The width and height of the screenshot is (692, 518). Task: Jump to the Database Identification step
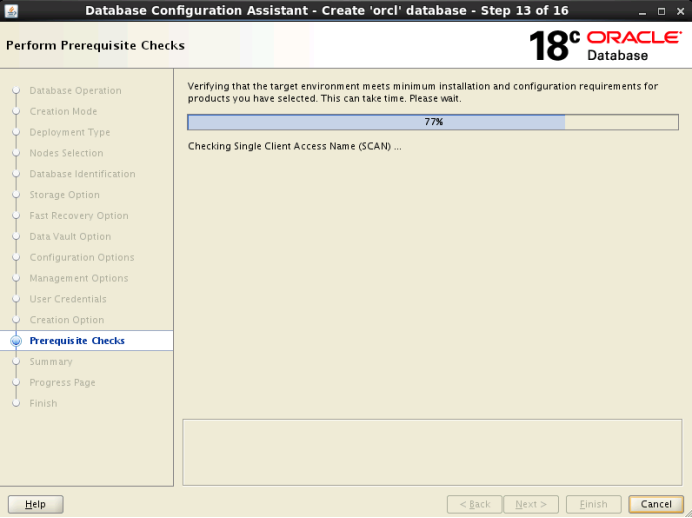[x=83, y=174]
